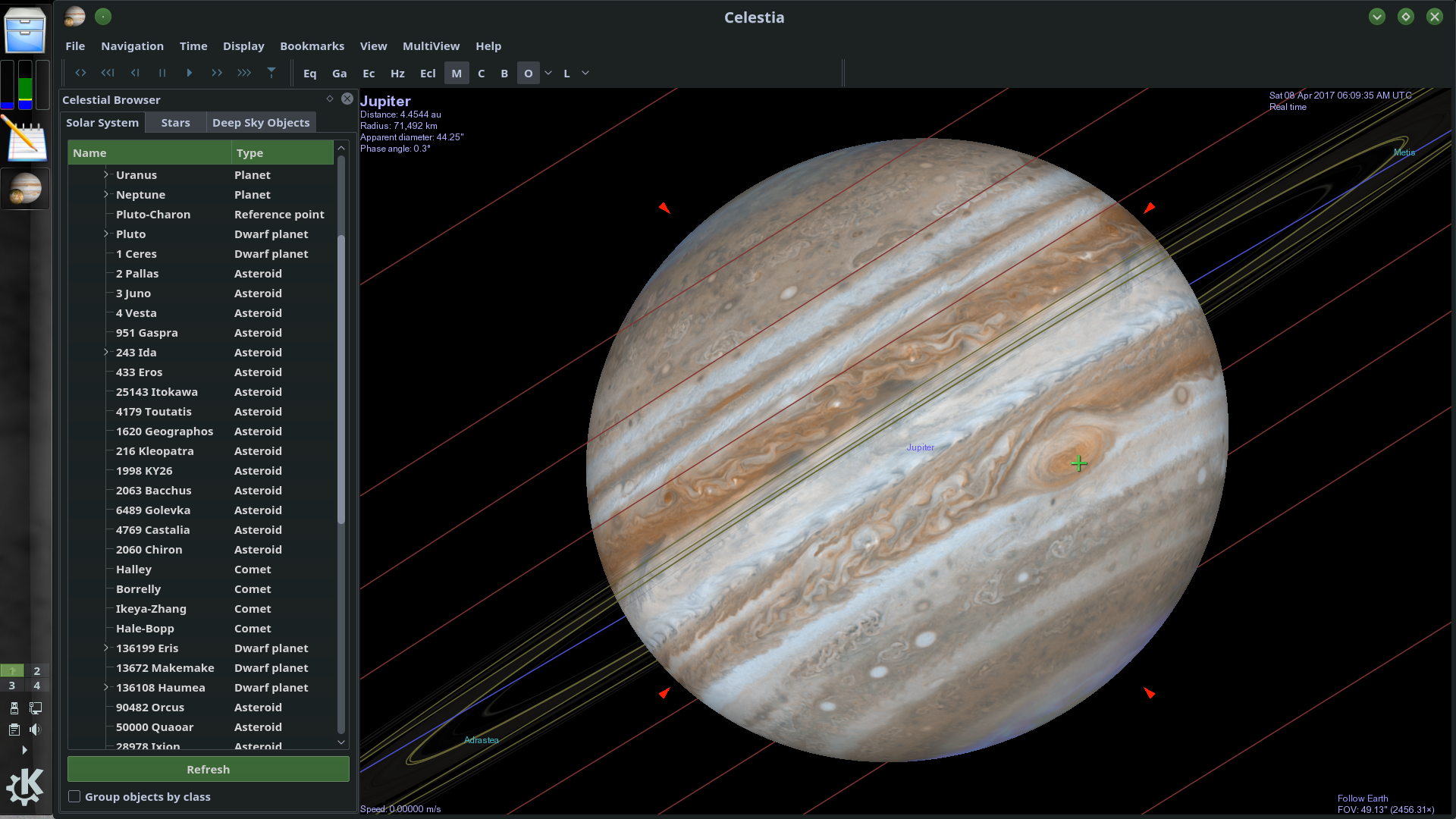This screenshot has width=1456, height=819.
Task: Toggle the M markers button
Action: click(x=457, y=74)
